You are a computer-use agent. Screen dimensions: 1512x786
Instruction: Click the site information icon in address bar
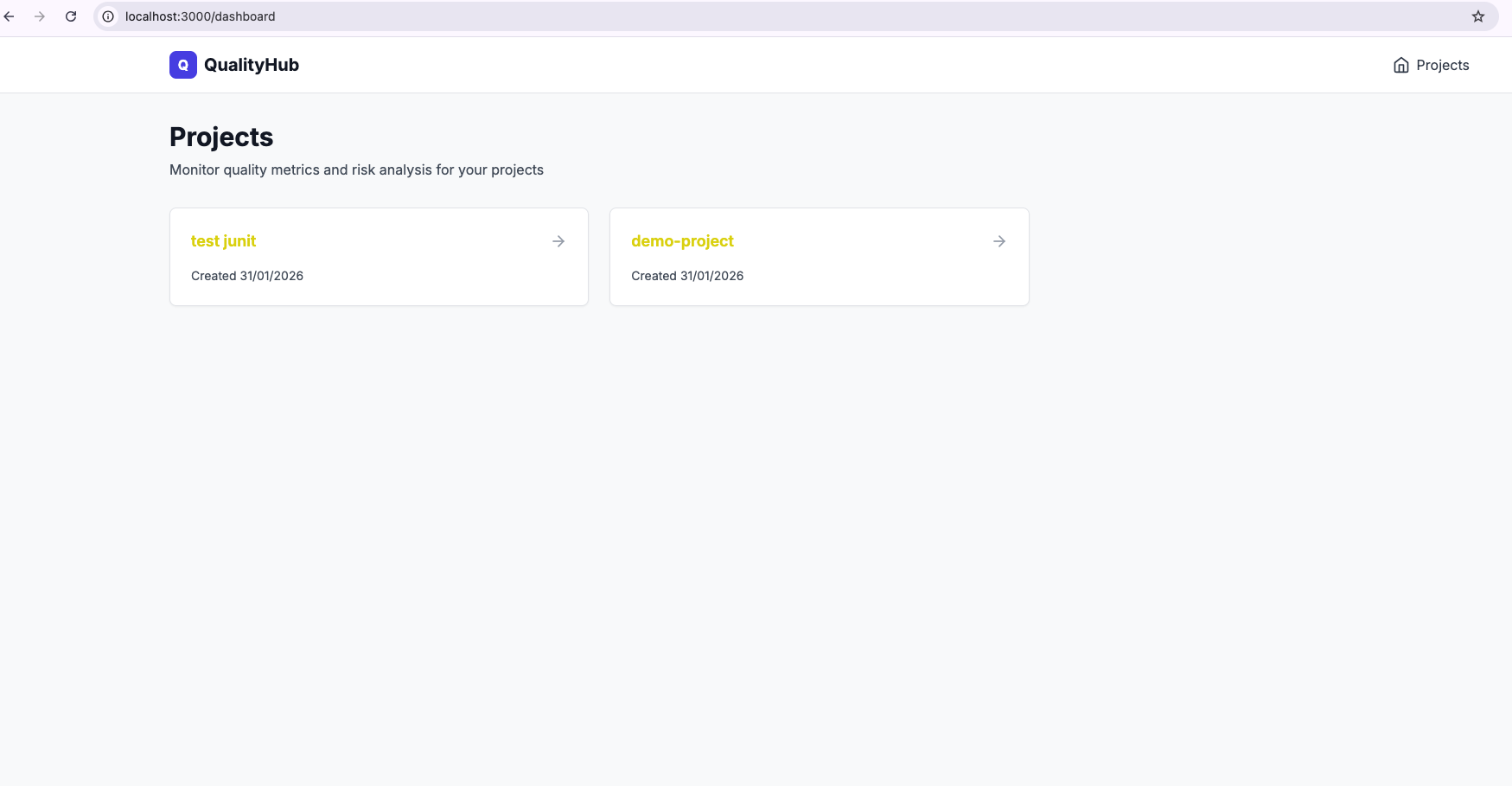pyautogui.click(x=107, y=16)
